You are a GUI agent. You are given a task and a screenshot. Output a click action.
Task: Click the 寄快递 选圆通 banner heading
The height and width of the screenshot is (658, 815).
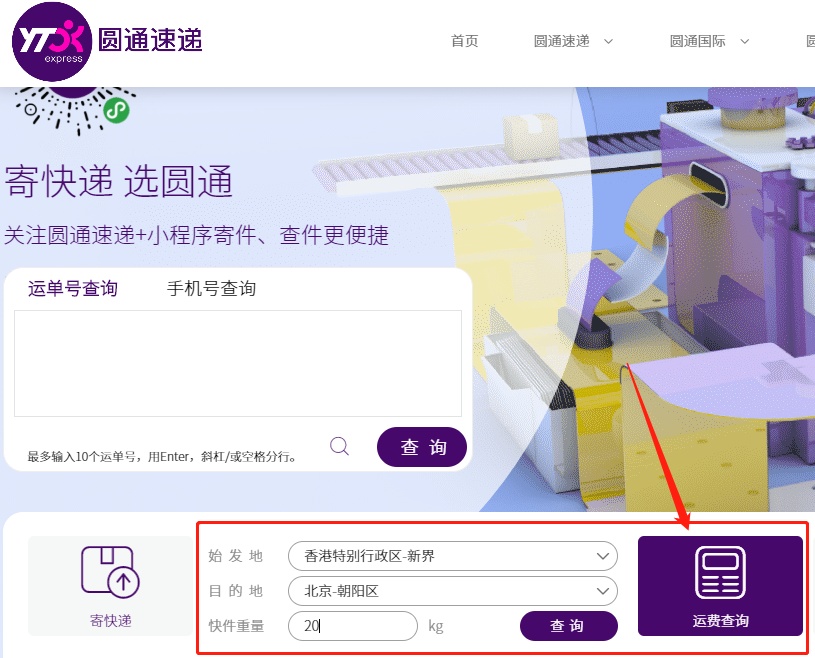click(119, 182)
